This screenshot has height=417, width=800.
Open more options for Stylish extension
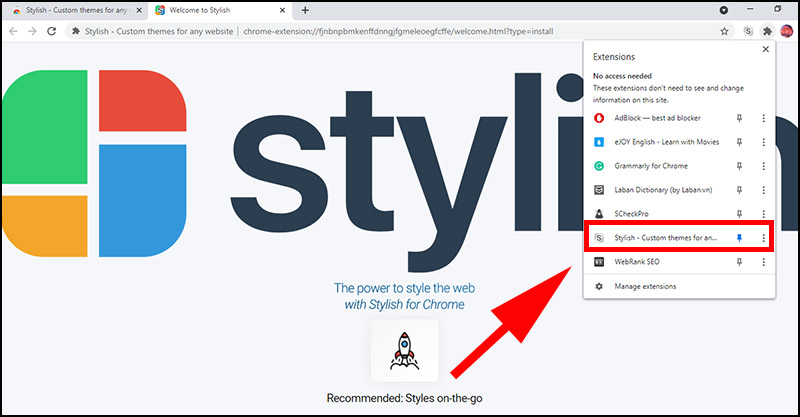coord(763,238)
